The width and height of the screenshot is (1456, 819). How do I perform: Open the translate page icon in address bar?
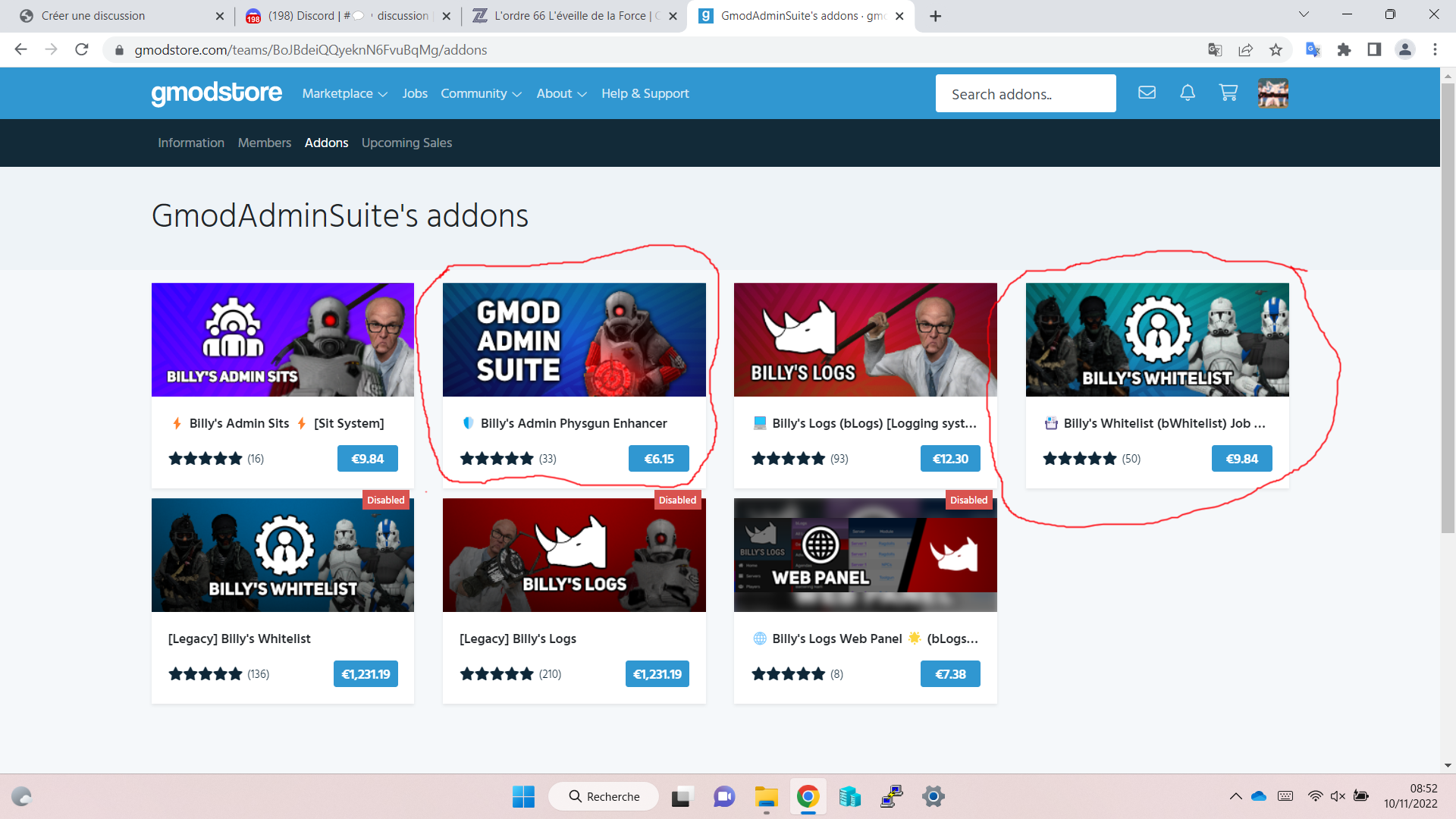pos(1215,49)
